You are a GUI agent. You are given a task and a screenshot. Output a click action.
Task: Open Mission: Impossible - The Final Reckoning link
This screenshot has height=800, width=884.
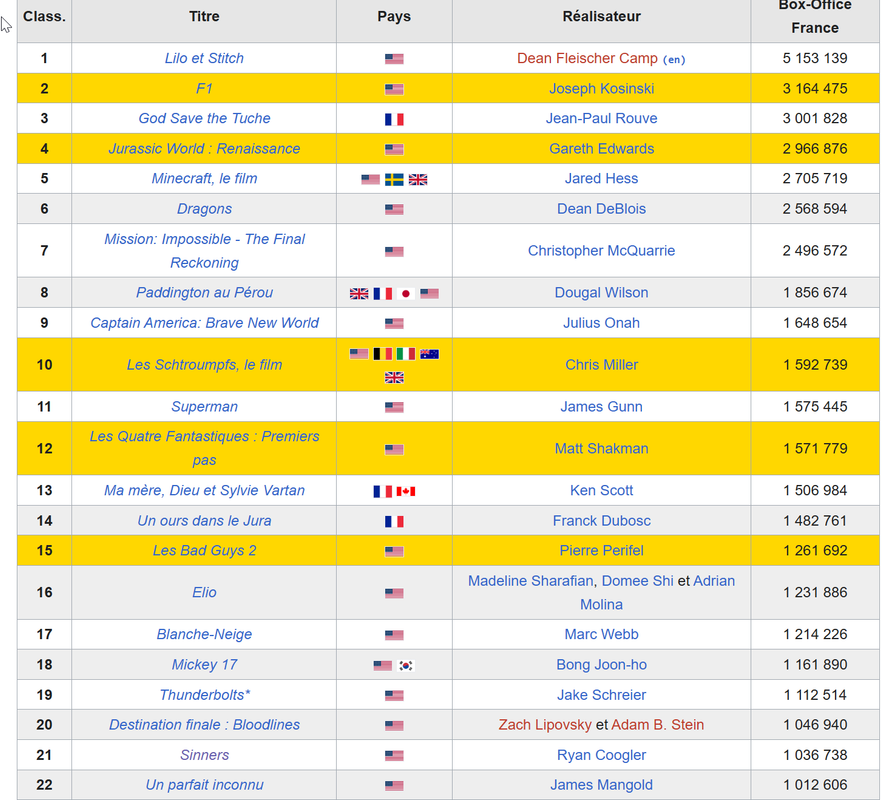tap(204, 251)
